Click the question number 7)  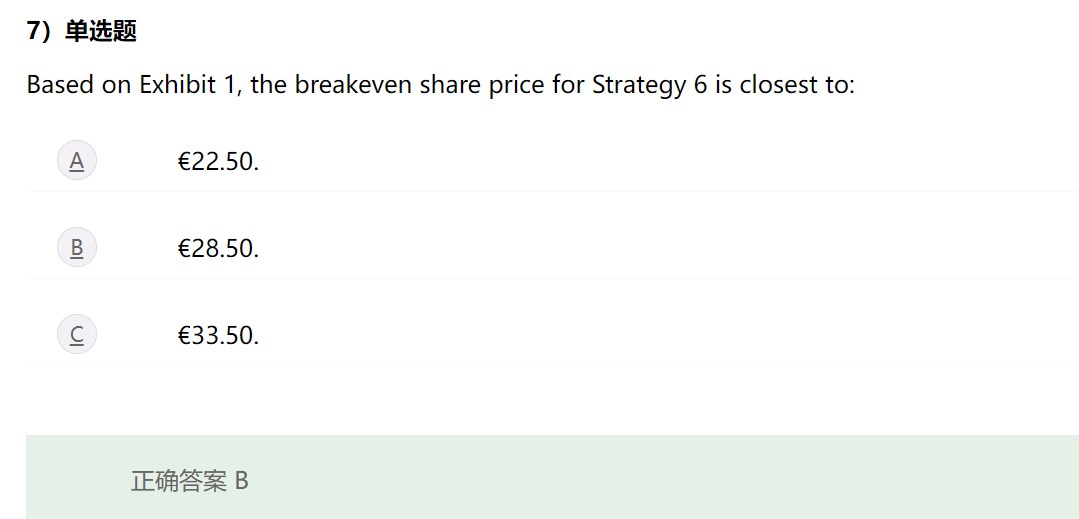[39, 32]
